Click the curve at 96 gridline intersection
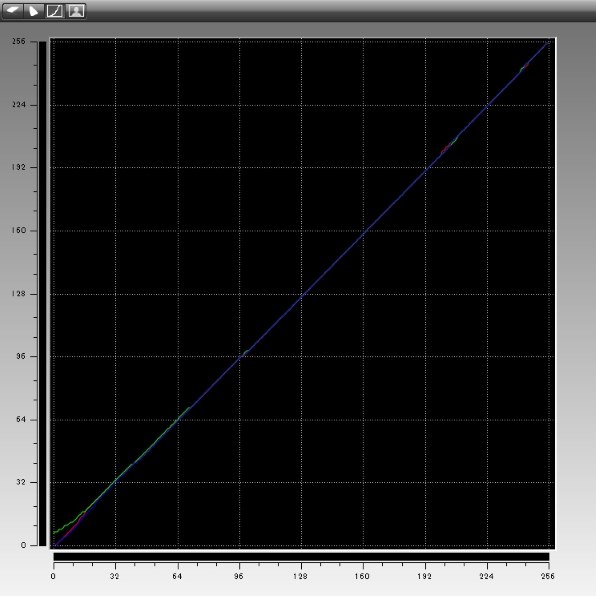 coord(239,357)
